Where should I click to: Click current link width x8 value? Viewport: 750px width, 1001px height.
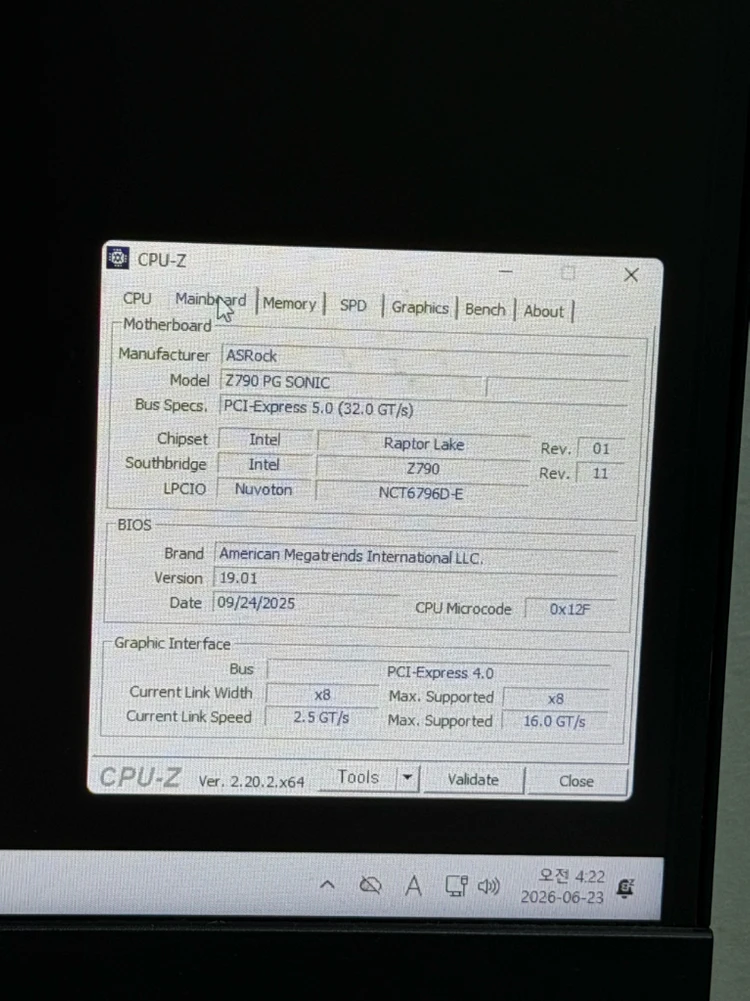coord(322,695)
